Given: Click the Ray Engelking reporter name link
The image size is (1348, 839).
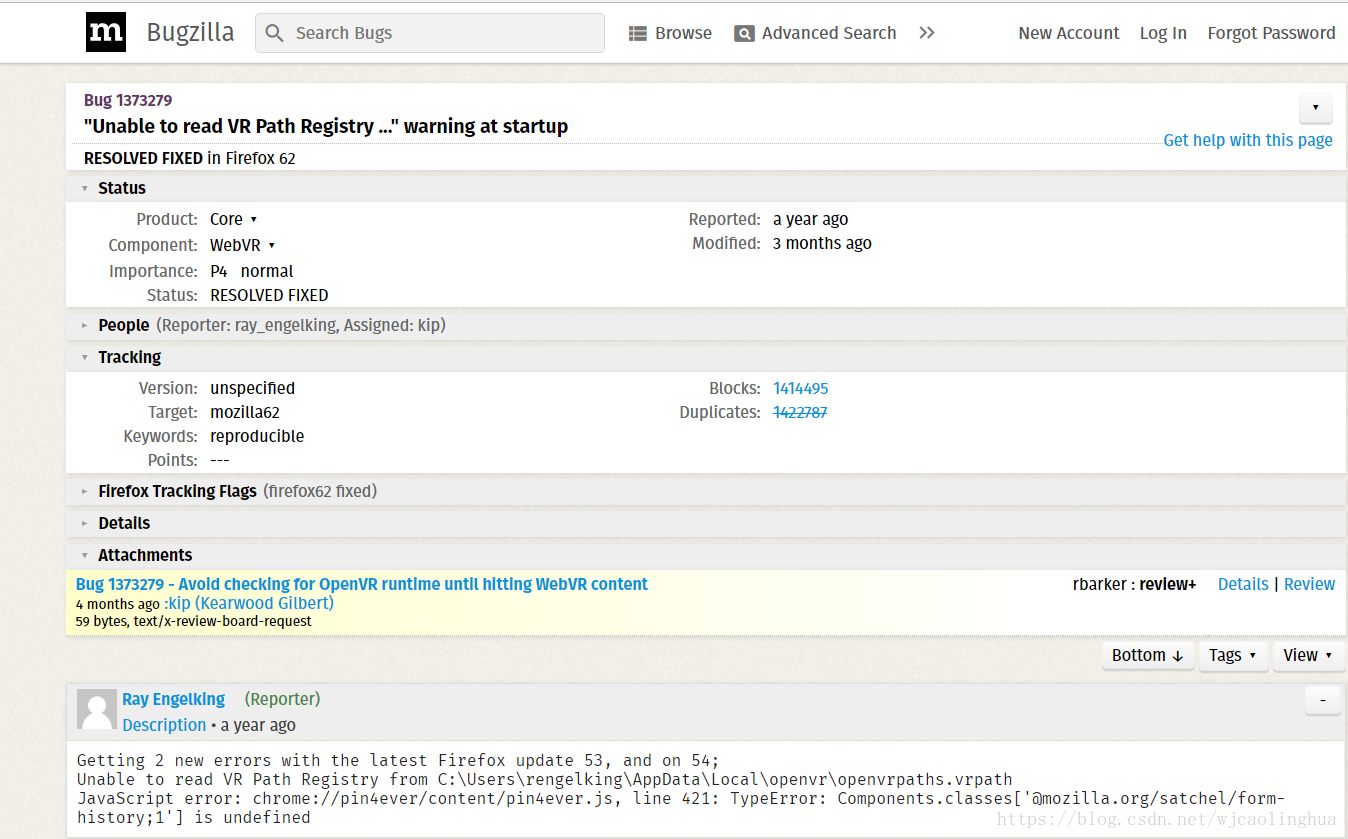Looking at the screenshot, I should pyautogui.click(x=174, y=699).
